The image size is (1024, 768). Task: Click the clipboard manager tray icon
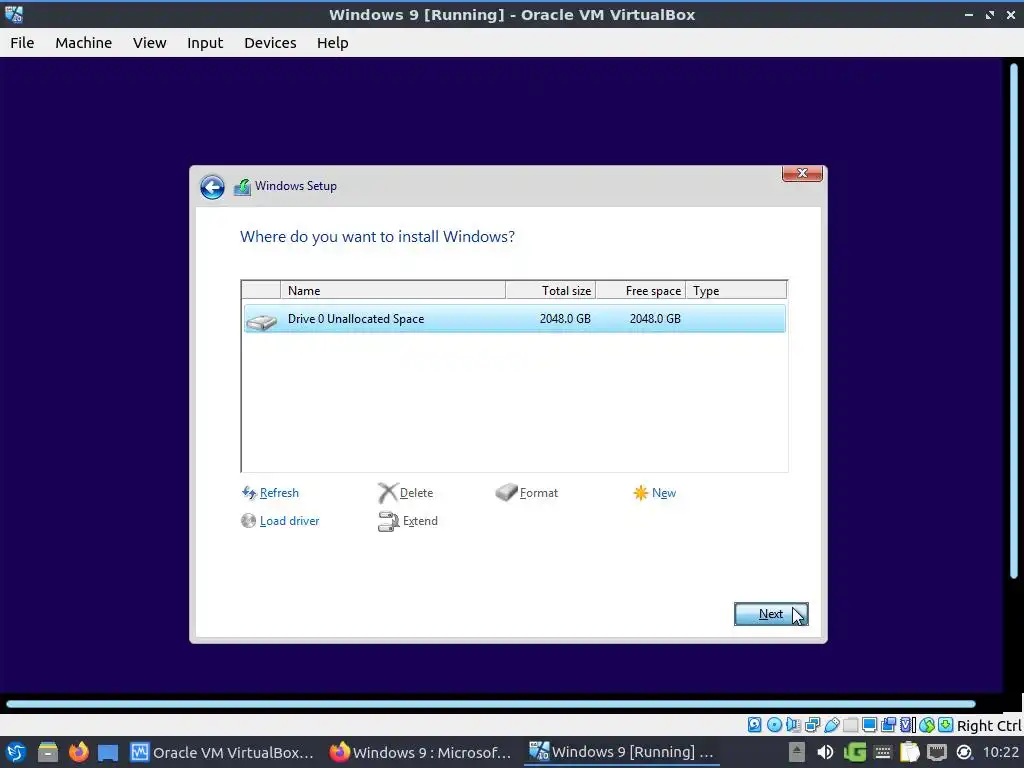click(x=909, y=752)
